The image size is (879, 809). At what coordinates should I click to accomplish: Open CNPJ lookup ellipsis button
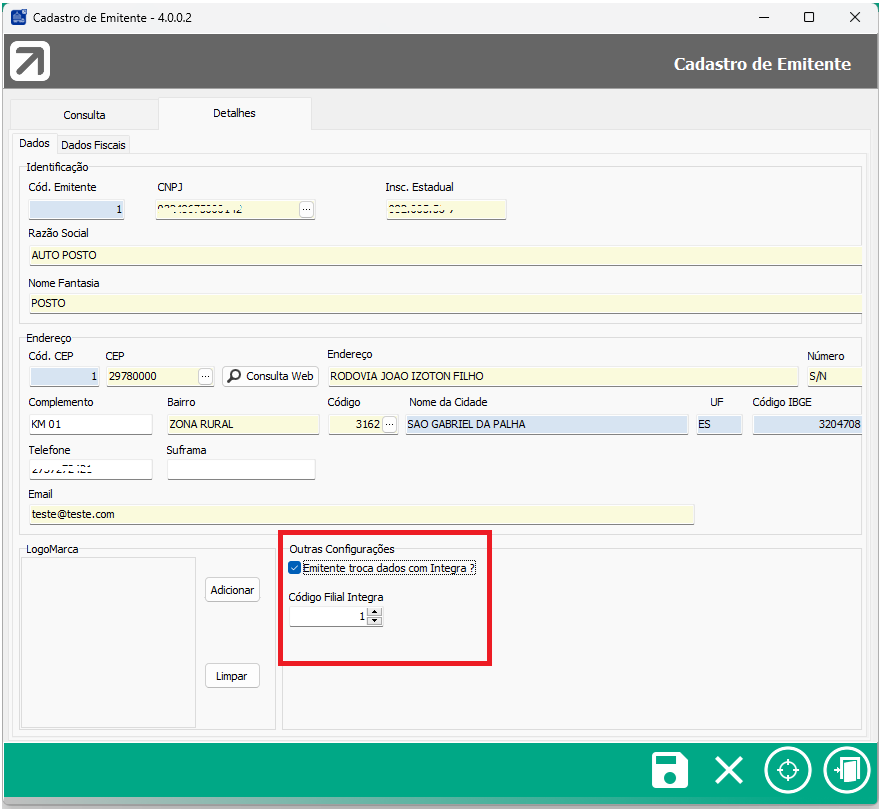click(x=306, y=209)
